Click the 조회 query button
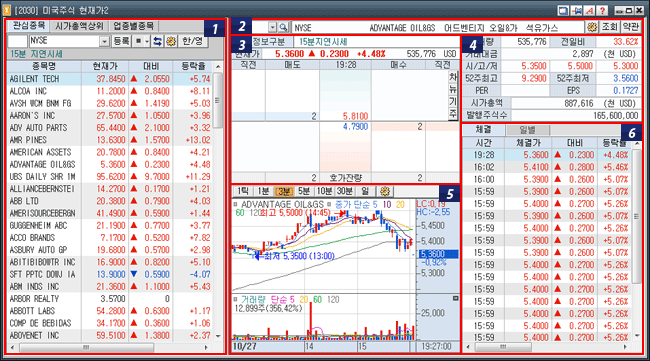 (609, 27)
